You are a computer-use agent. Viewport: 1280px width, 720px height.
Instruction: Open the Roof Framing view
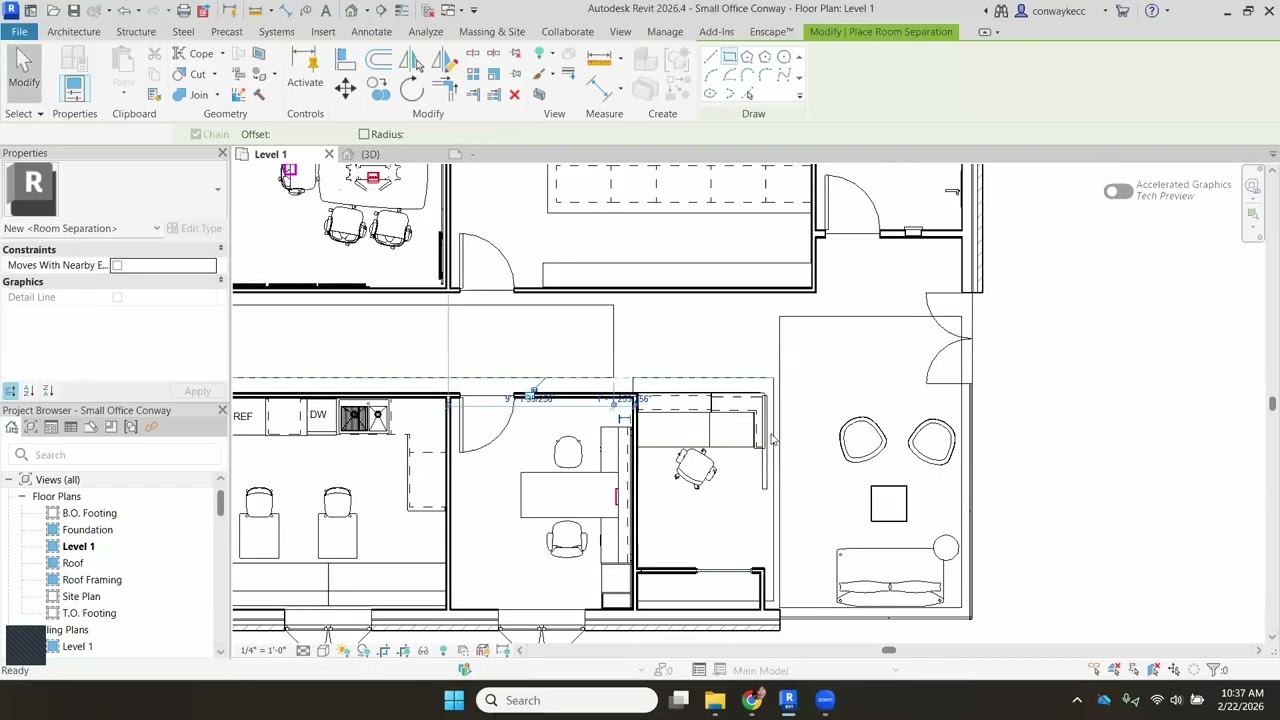92,580
